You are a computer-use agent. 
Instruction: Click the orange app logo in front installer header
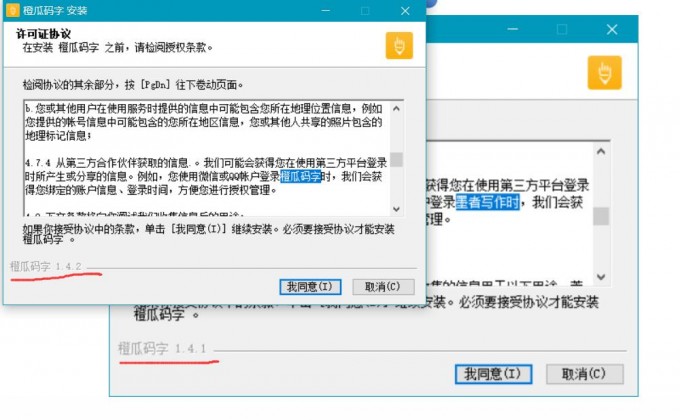(x=400, y=46)
